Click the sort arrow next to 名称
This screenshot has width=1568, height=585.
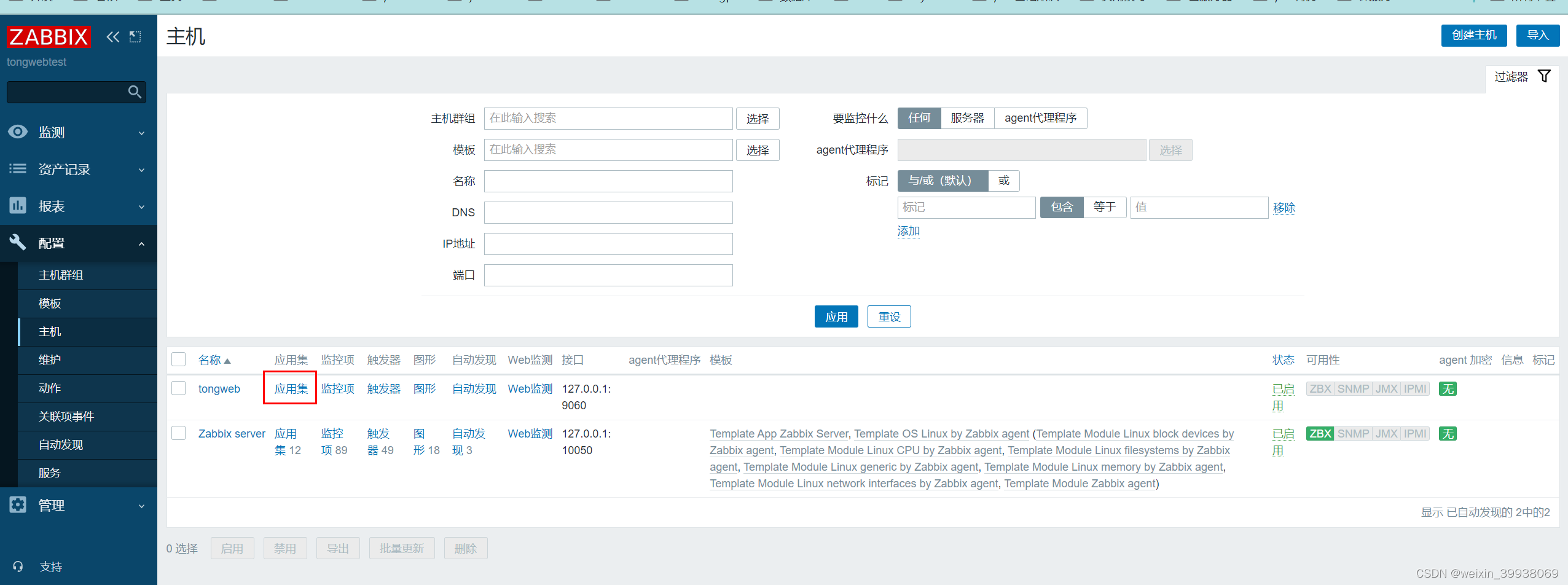tap(227, 361)
